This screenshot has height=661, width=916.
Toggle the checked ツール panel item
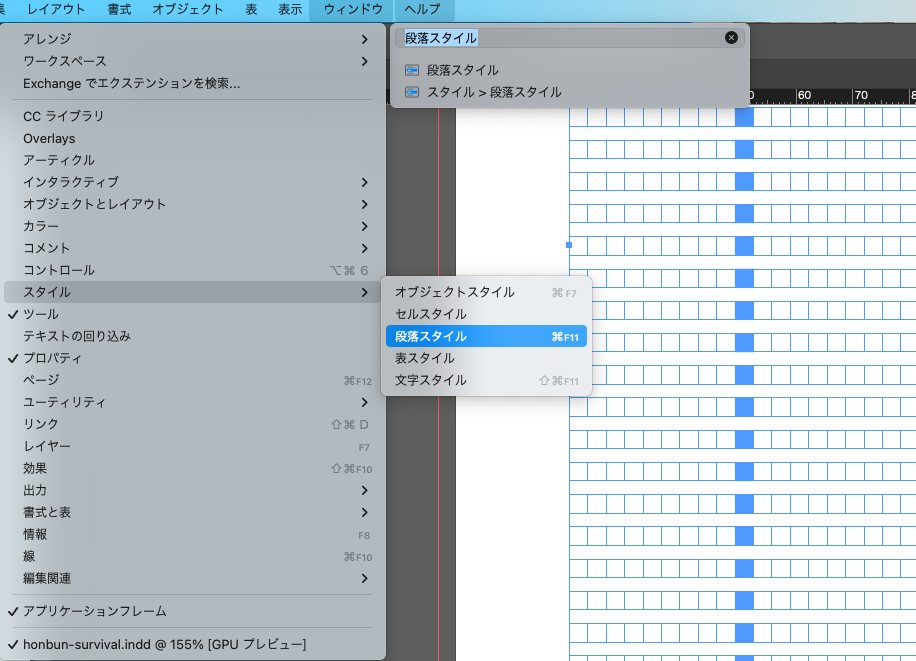click(195, 314)
